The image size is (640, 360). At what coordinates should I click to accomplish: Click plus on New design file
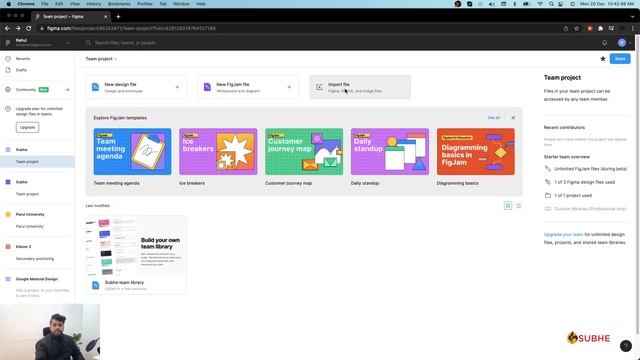[x=177, y=87]
